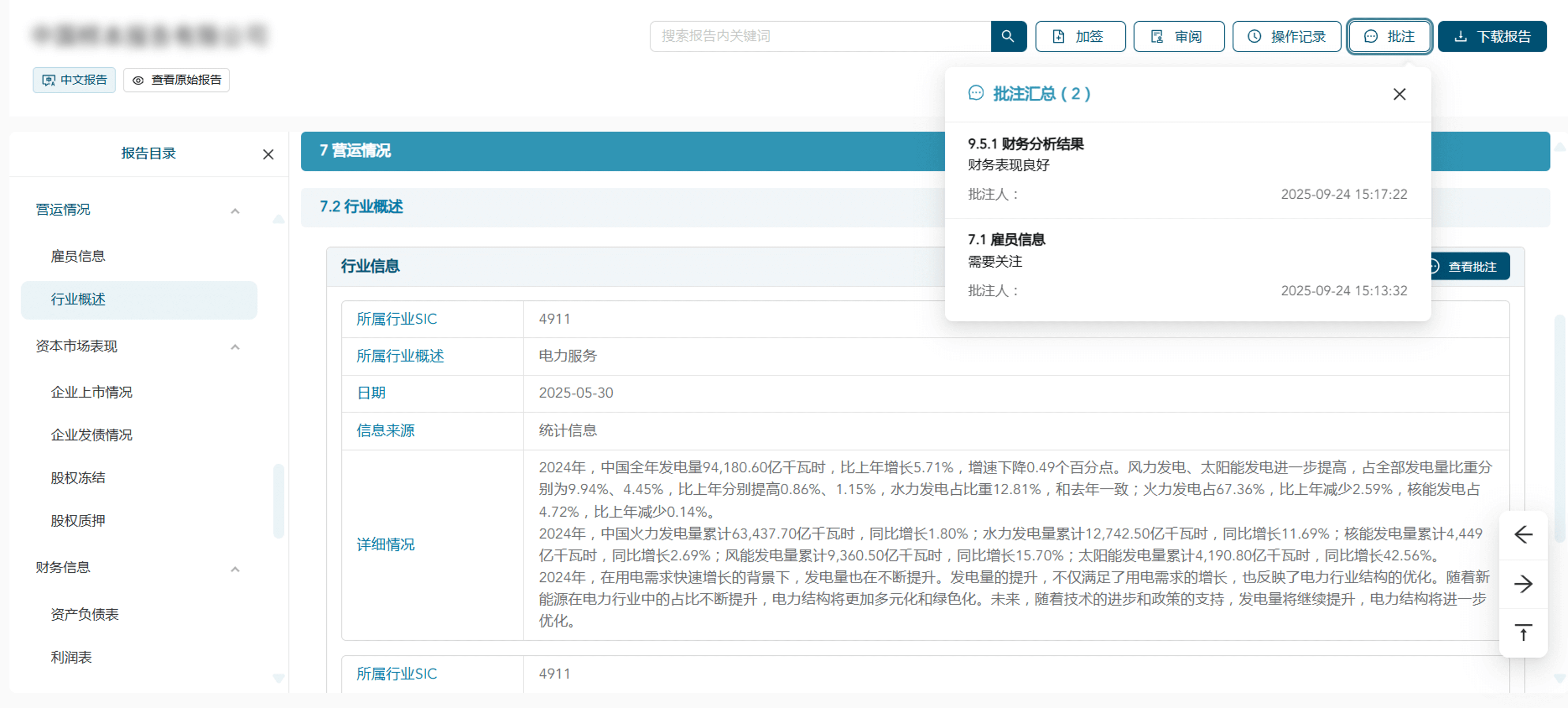Click the right arrow navigation icon
The width and height of the screenshot is (1568, 708).
click(1523, 584)
